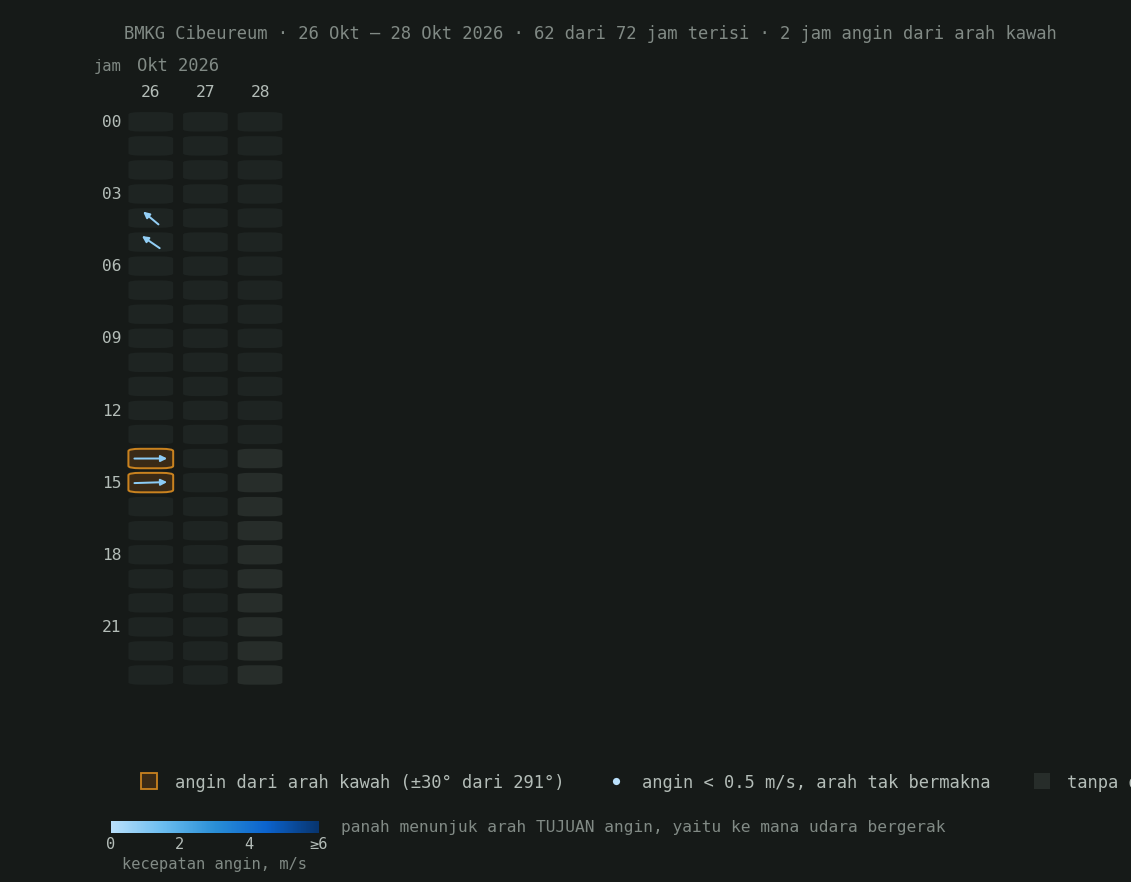Select the 21:00 cell for 26 Okt
Viewport: 1131px width, 882px height.
151,627
